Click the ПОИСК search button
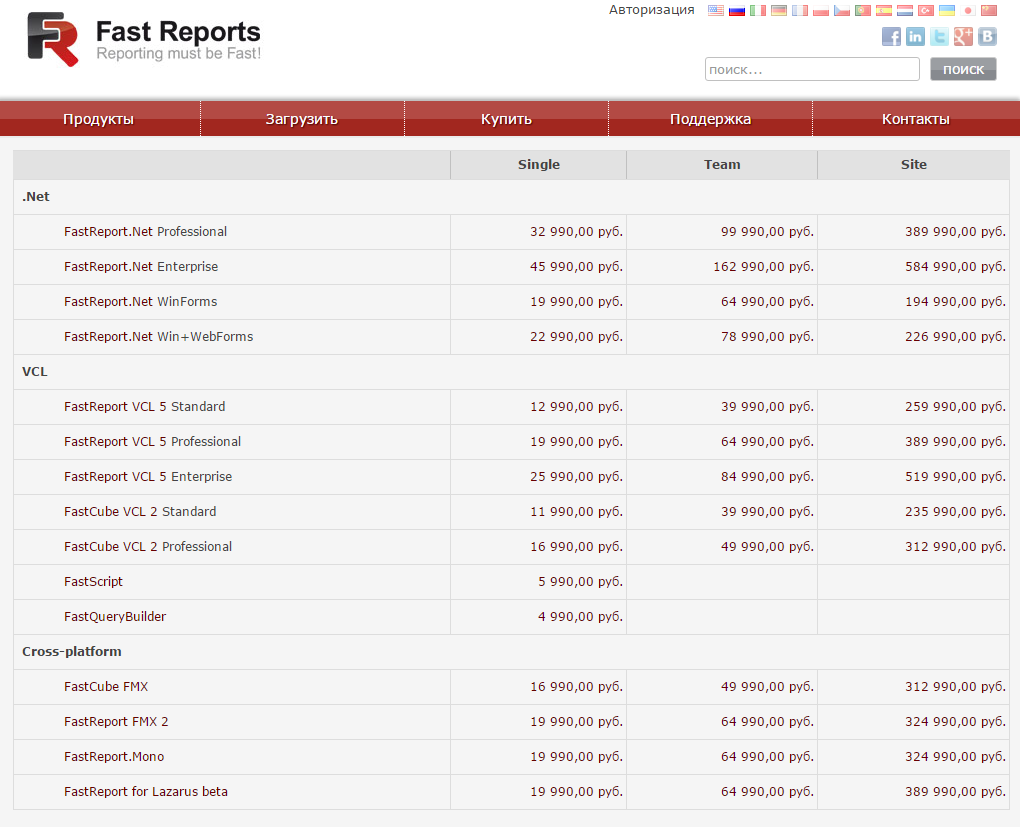 pos(963,69)
